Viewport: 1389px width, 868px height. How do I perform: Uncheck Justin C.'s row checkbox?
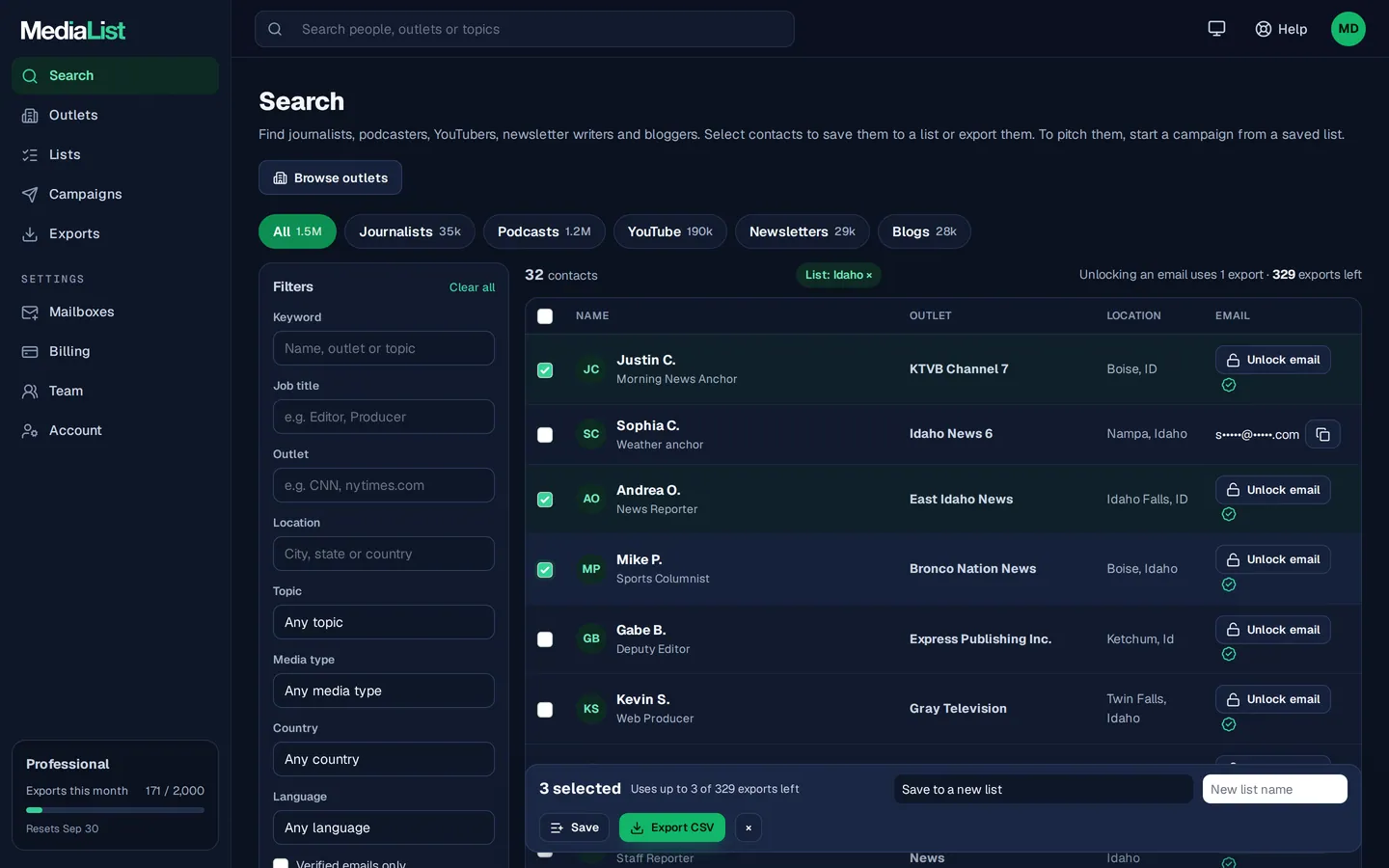tap(545, 370)
